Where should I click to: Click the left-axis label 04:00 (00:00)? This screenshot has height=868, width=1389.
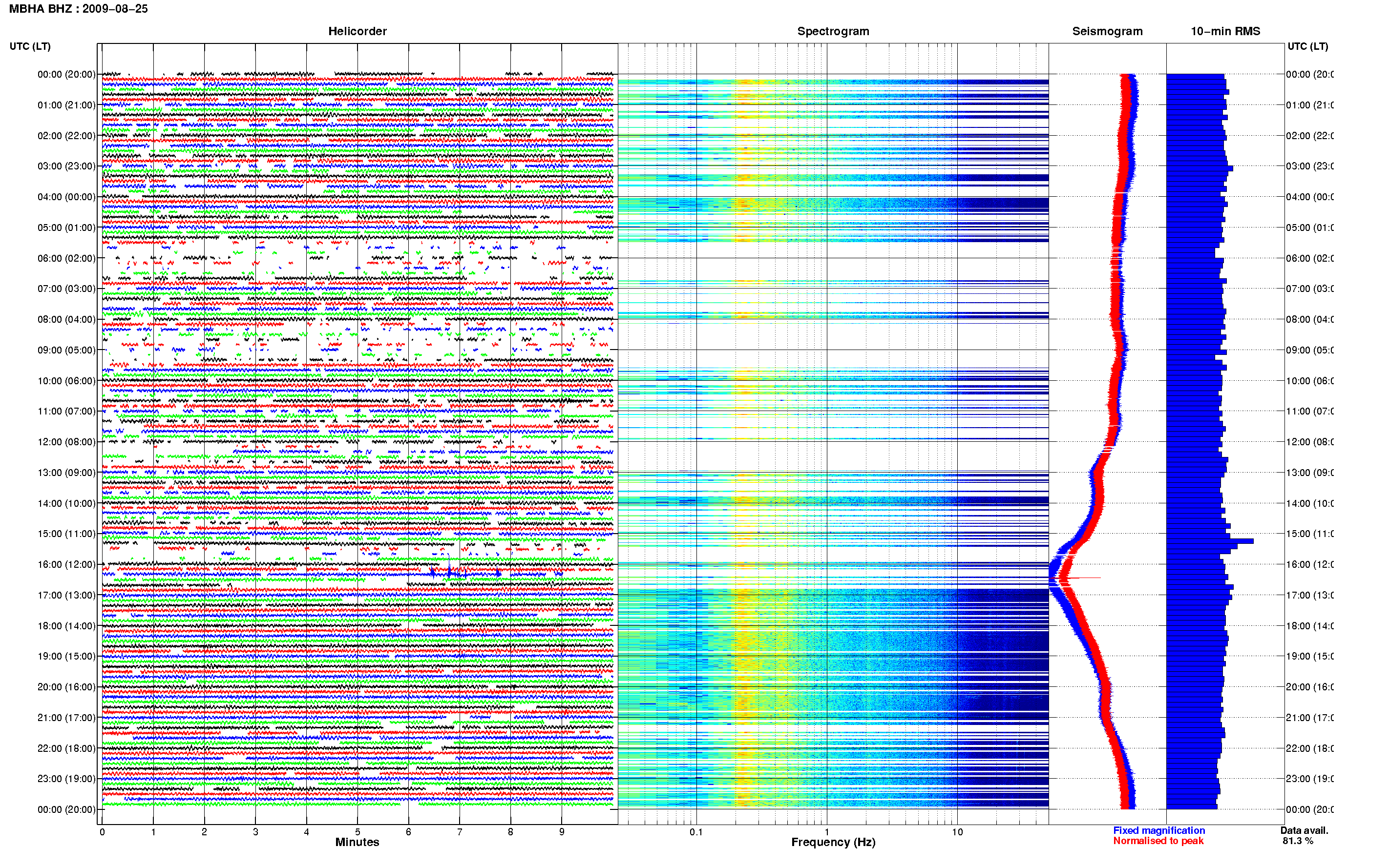66,197
